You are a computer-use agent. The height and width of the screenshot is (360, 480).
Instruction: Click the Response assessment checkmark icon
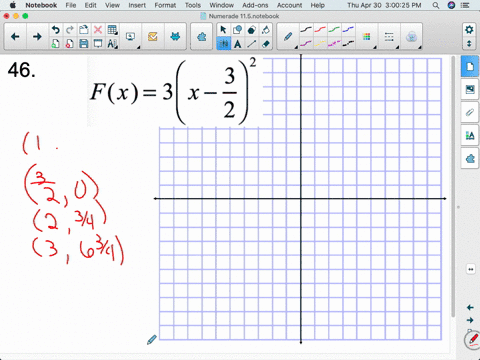pos(153,37)
